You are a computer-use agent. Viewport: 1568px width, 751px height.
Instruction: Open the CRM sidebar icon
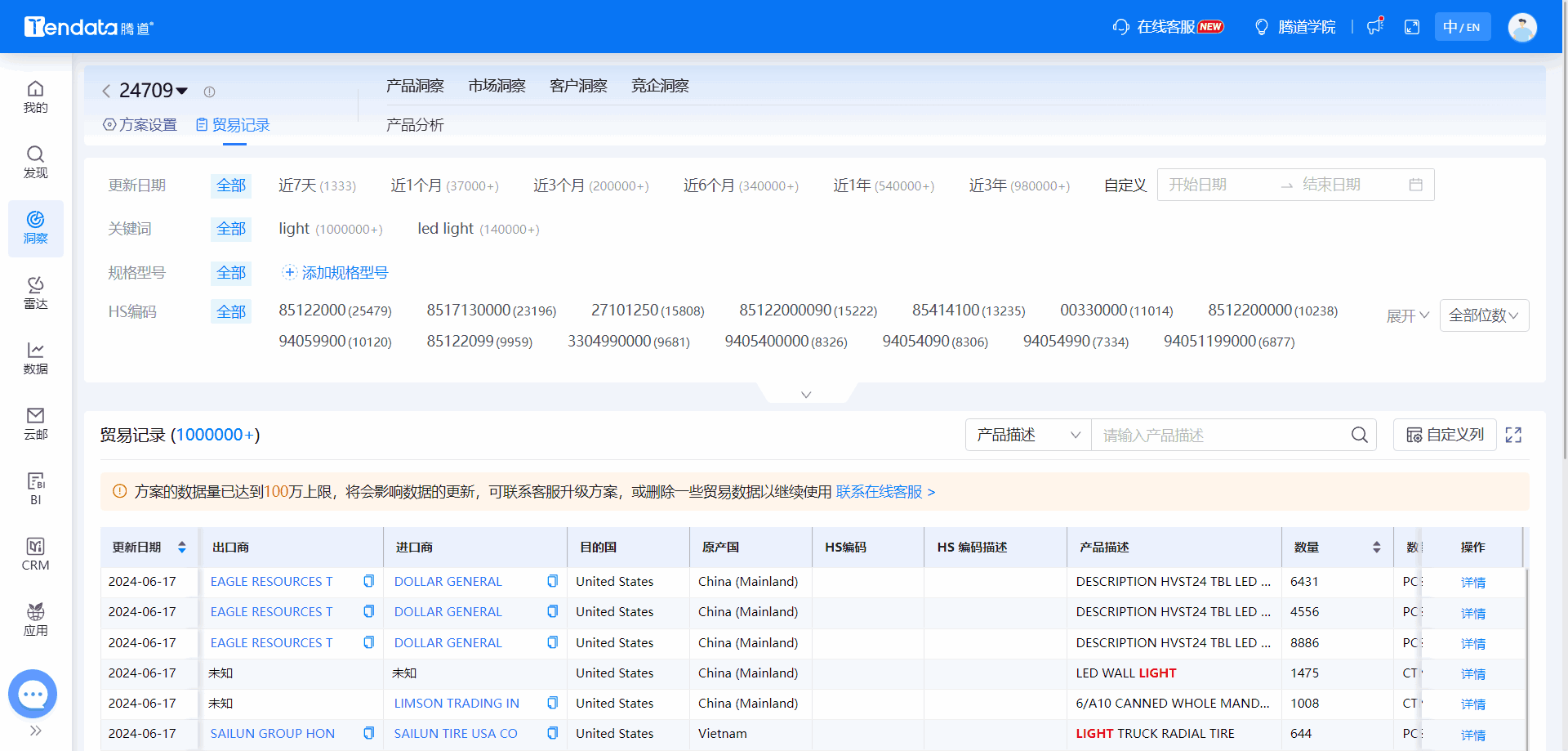[x=35, y=553]
